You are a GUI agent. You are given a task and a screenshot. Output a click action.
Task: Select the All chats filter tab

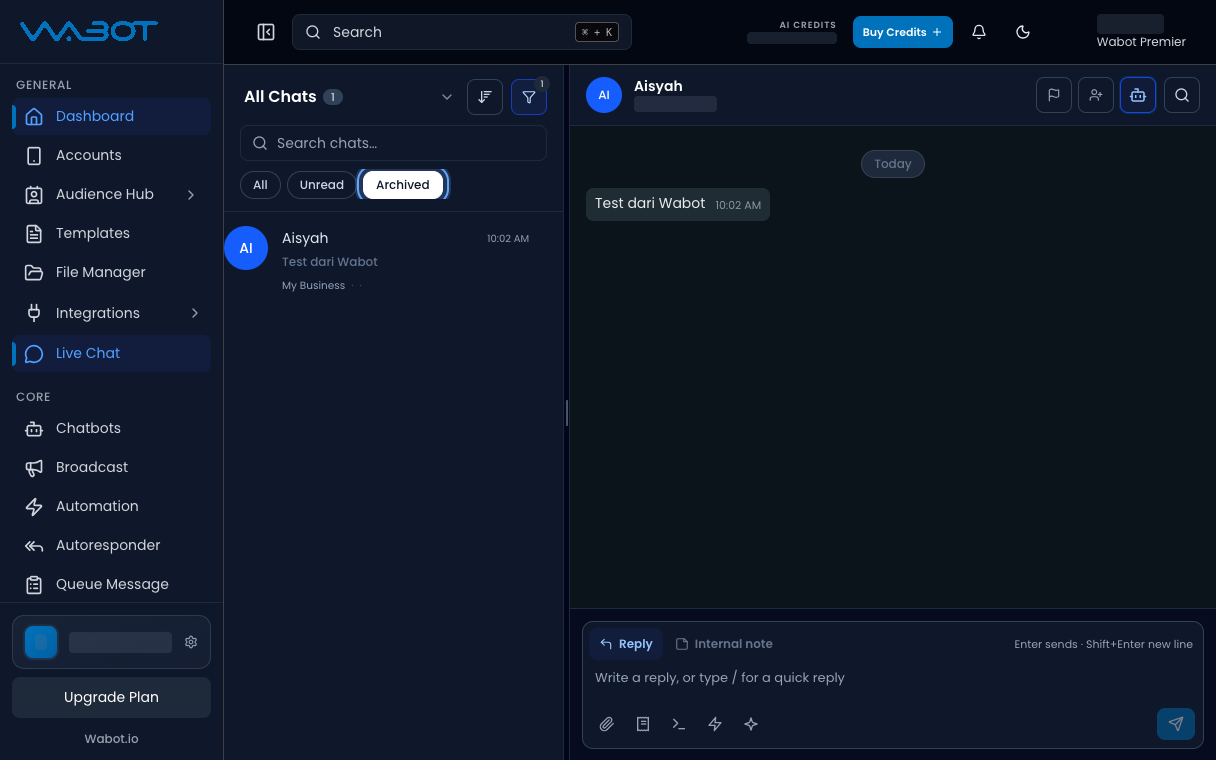(x=260, y=185)
